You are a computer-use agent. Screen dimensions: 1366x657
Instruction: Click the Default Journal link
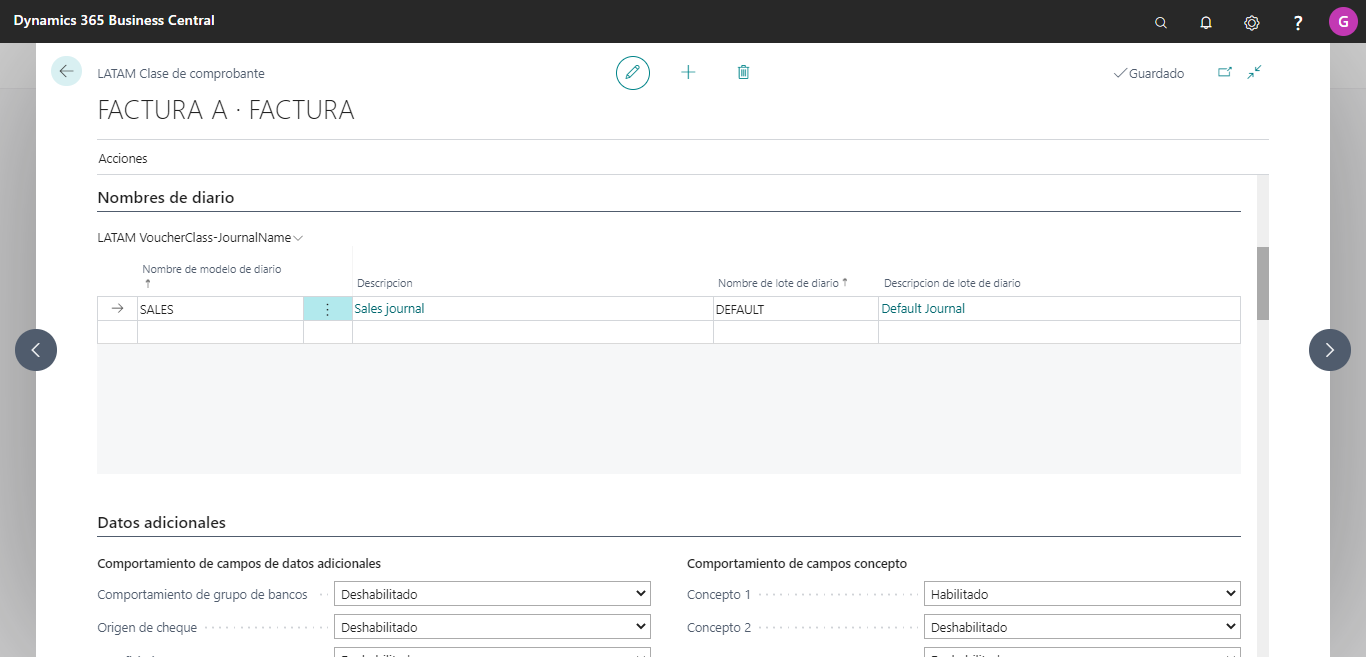[923, 309]
